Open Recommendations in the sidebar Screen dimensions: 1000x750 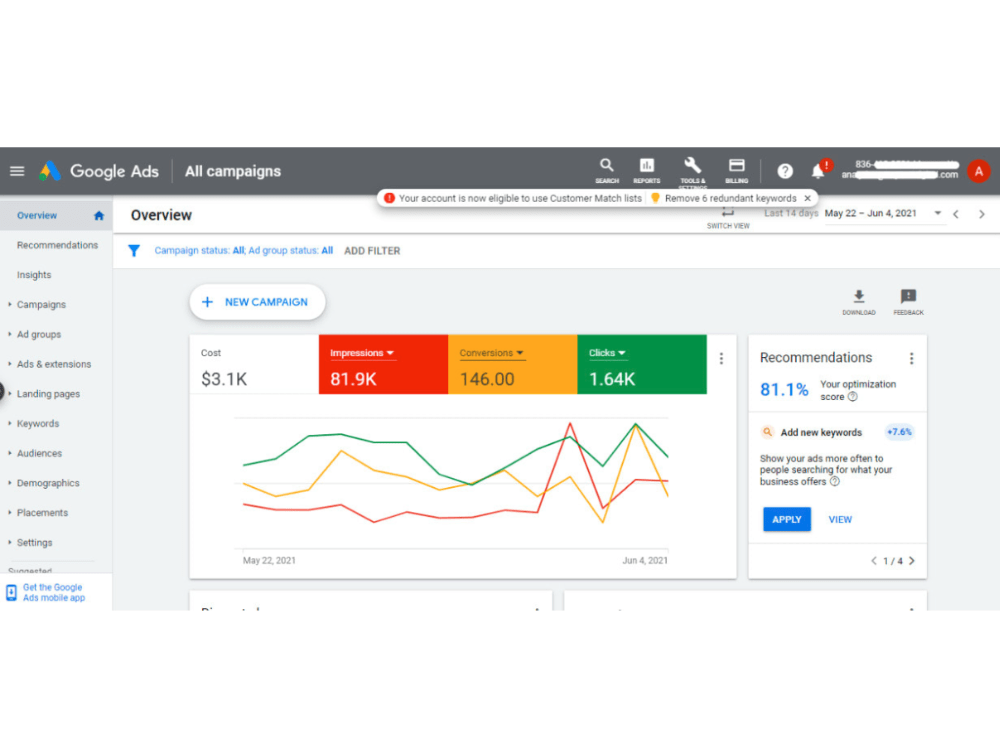pyautogui.click(x=57, y=245)
